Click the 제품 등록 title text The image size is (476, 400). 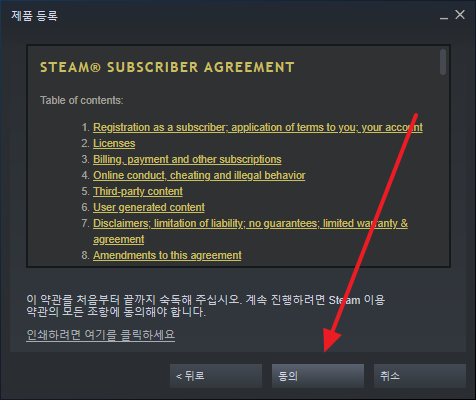[34, 16]
